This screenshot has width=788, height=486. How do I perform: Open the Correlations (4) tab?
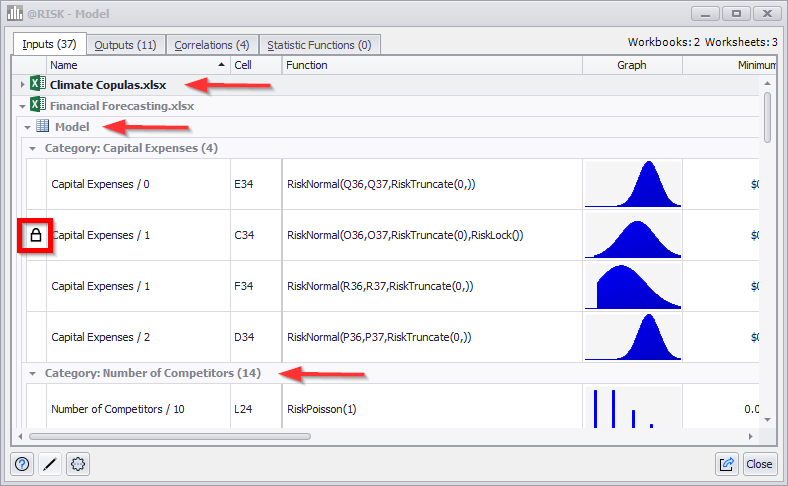[211, 45]
